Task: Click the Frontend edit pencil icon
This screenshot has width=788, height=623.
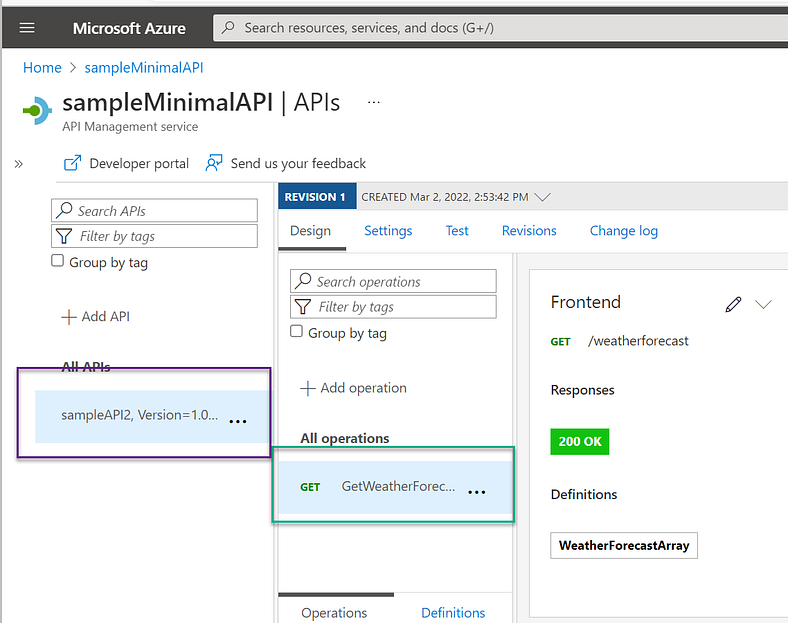Action: click(x=733, y=304)
